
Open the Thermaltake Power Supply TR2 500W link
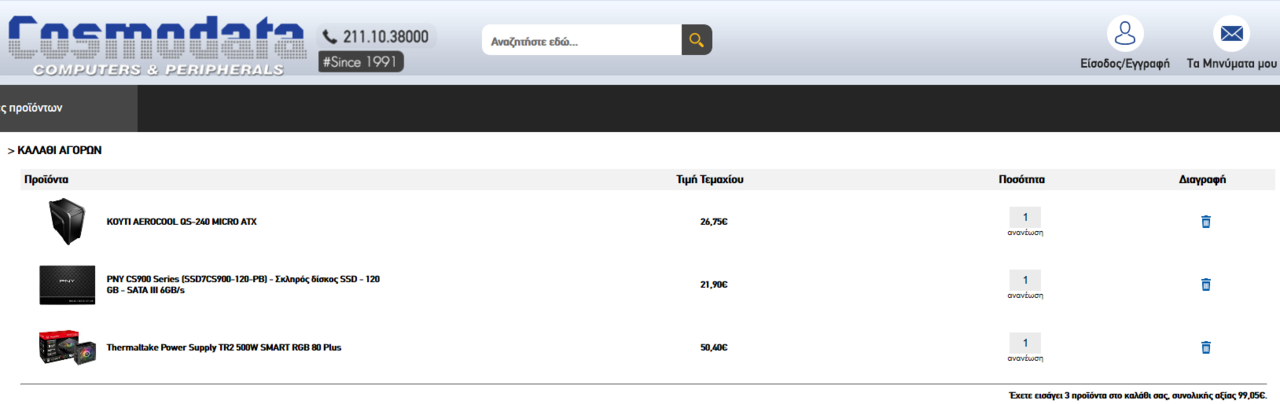224,348
